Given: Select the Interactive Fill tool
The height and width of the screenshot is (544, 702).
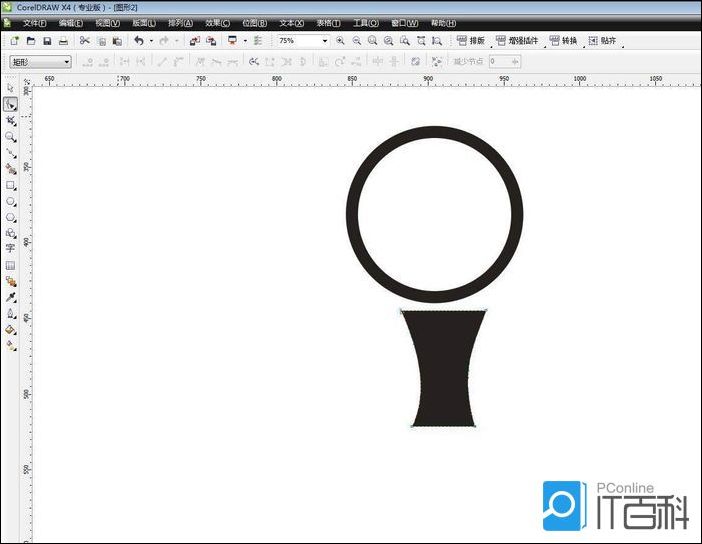Looking at the screenshot, I should pos(10,345).
